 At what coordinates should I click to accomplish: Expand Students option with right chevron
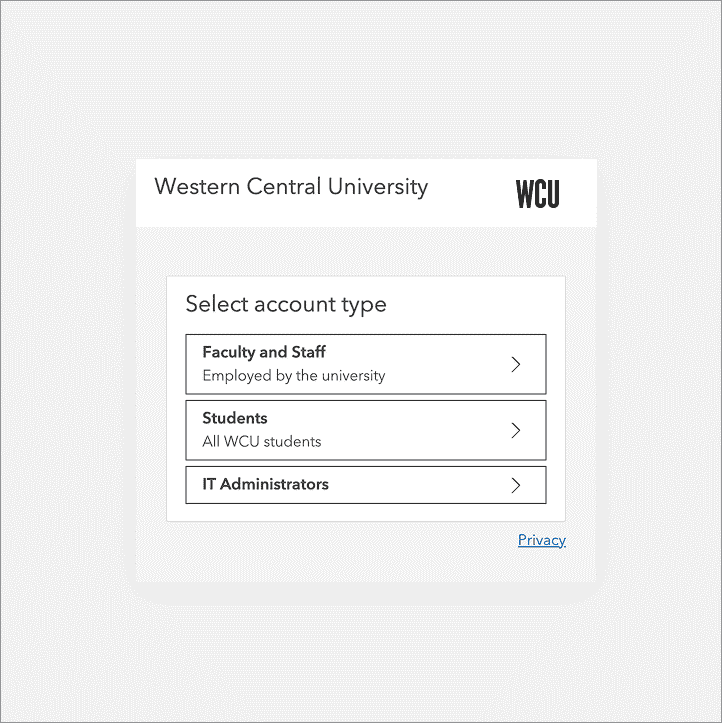(516, 430)
